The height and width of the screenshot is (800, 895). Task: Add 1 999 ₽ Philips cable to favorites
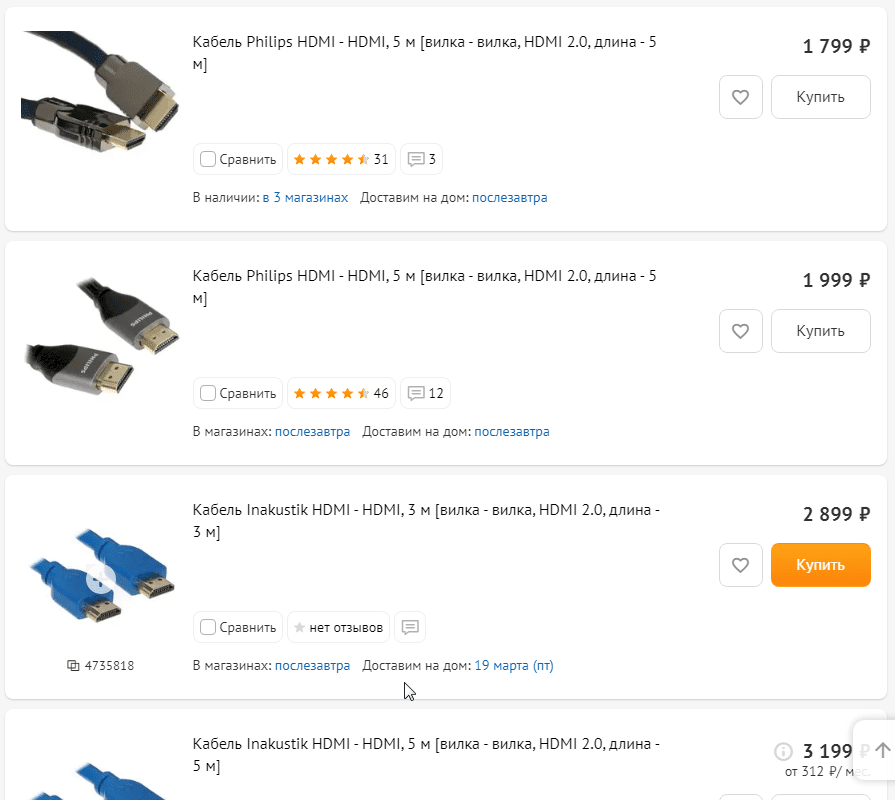[741, 331]
